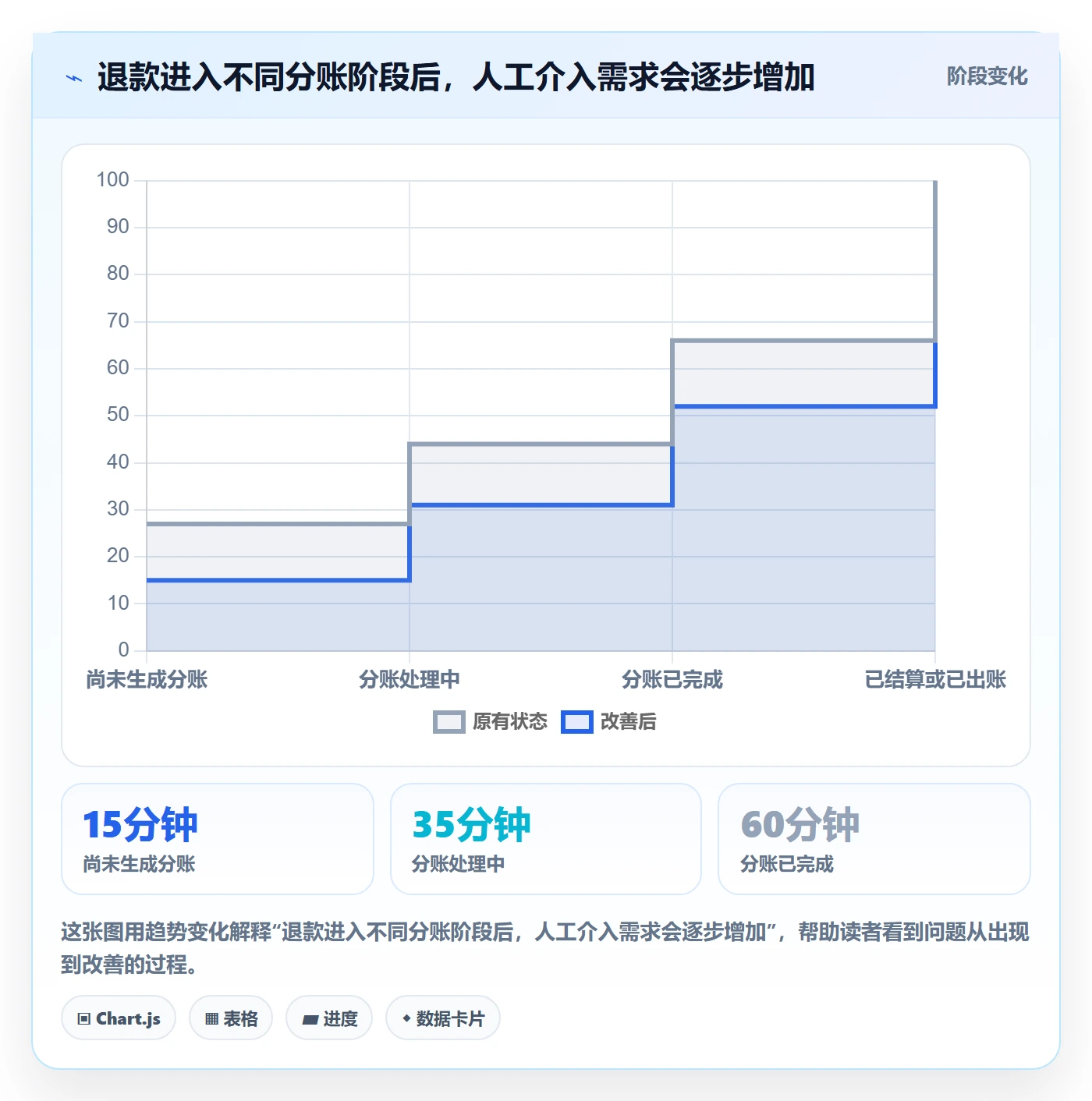Click the lightning bolt icon in header
Viewport: 1092px width, 1101px height.
pos(74,78)
